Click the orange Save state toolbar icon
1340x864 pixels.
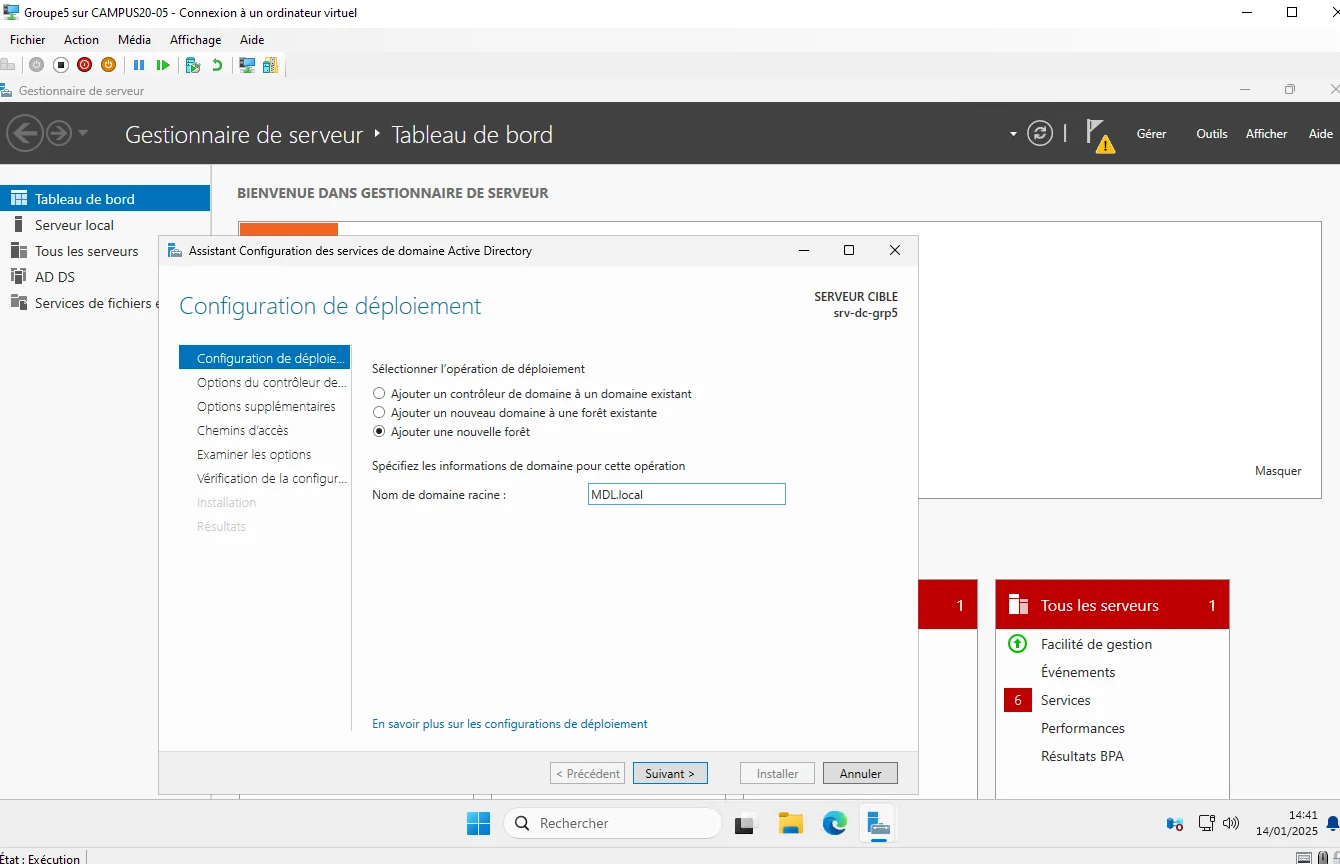(108, 65)
